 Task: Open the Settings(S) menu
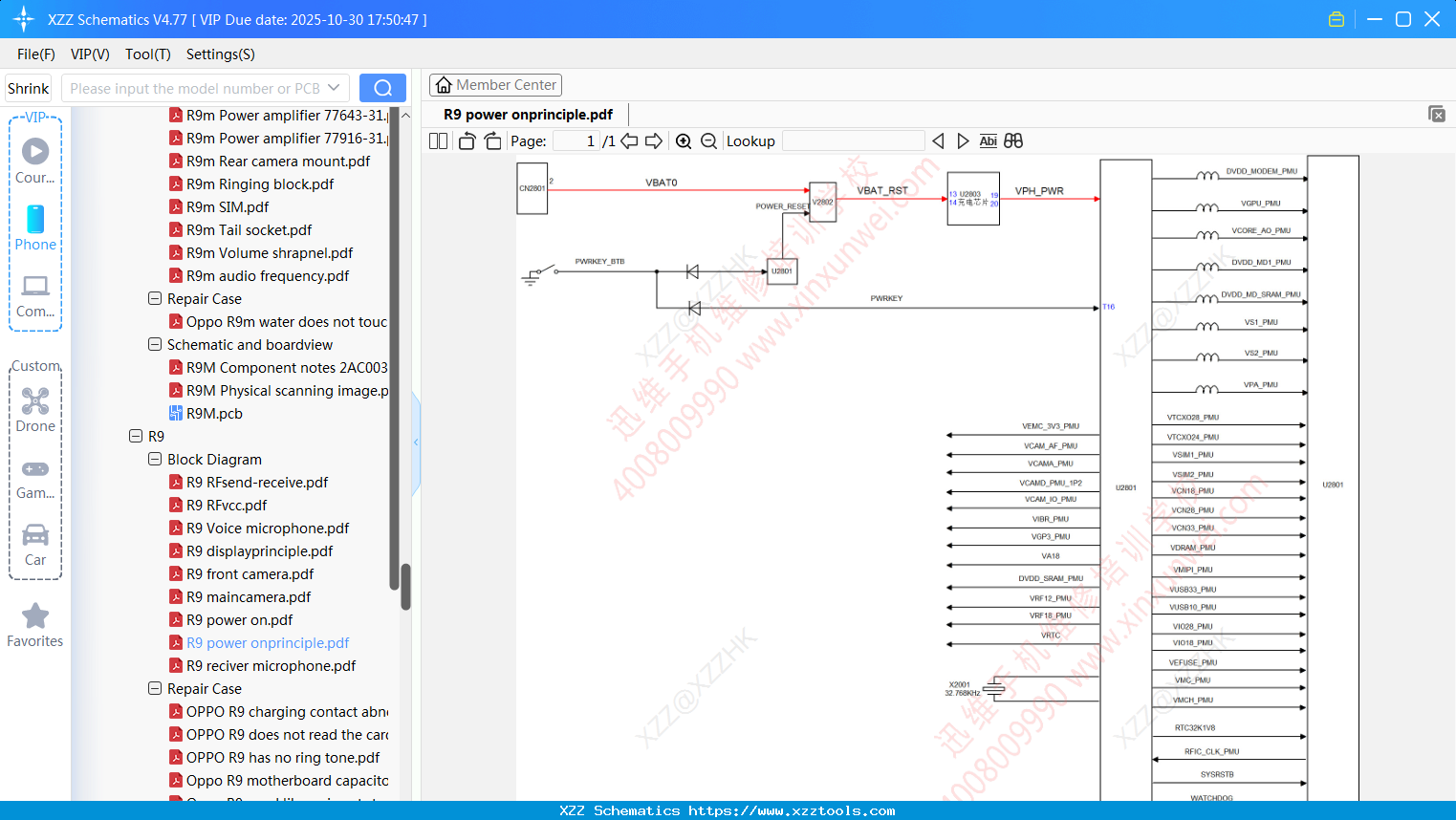point(221,54)
